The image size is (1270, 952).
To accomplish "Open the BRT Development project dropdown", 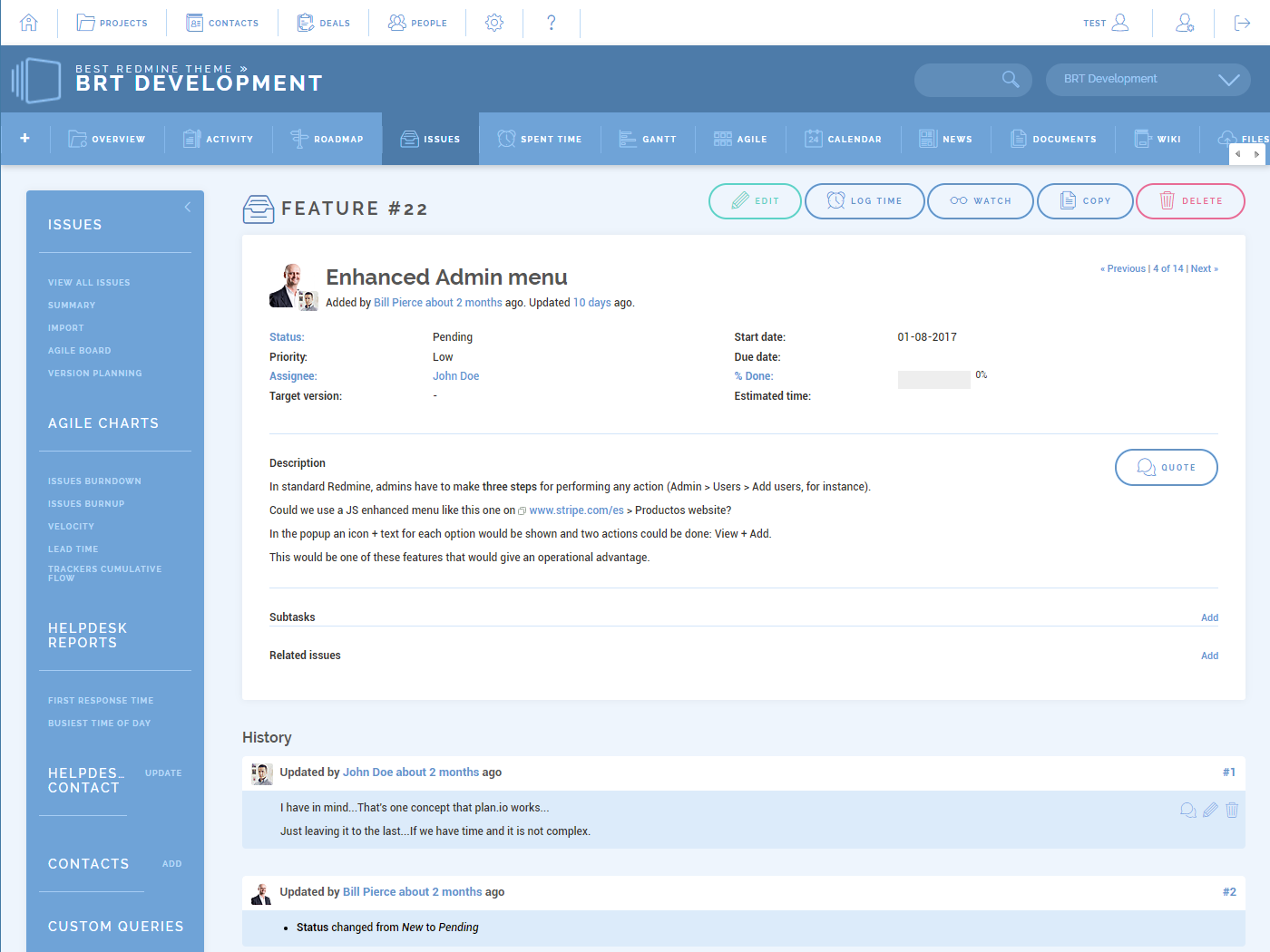I will pyautogui.click(x=1148, y=80).
